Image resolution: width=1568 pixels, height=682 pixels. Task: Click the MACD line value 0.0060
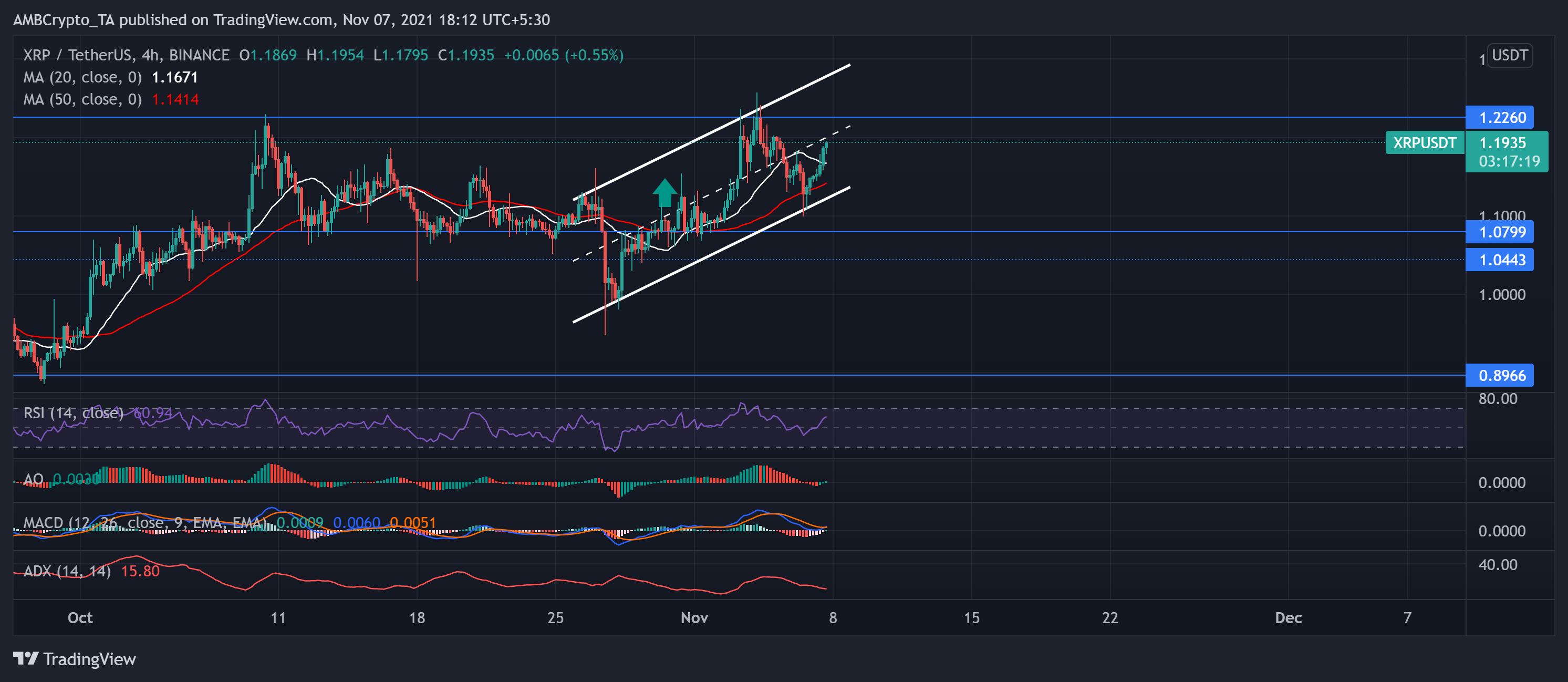coord(357,522)
